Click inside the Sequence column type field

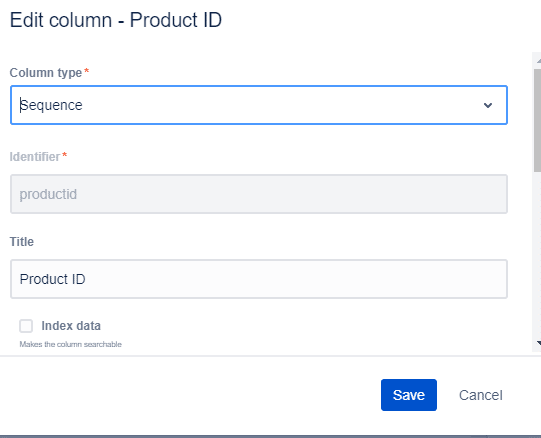(259, 105)
